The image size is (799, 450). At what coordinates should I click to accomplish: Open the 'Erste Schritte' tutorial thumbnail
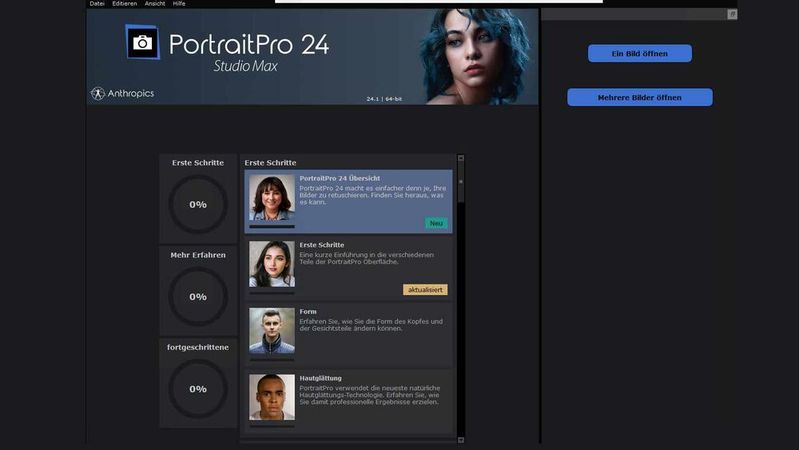click(x=272, y=264)
